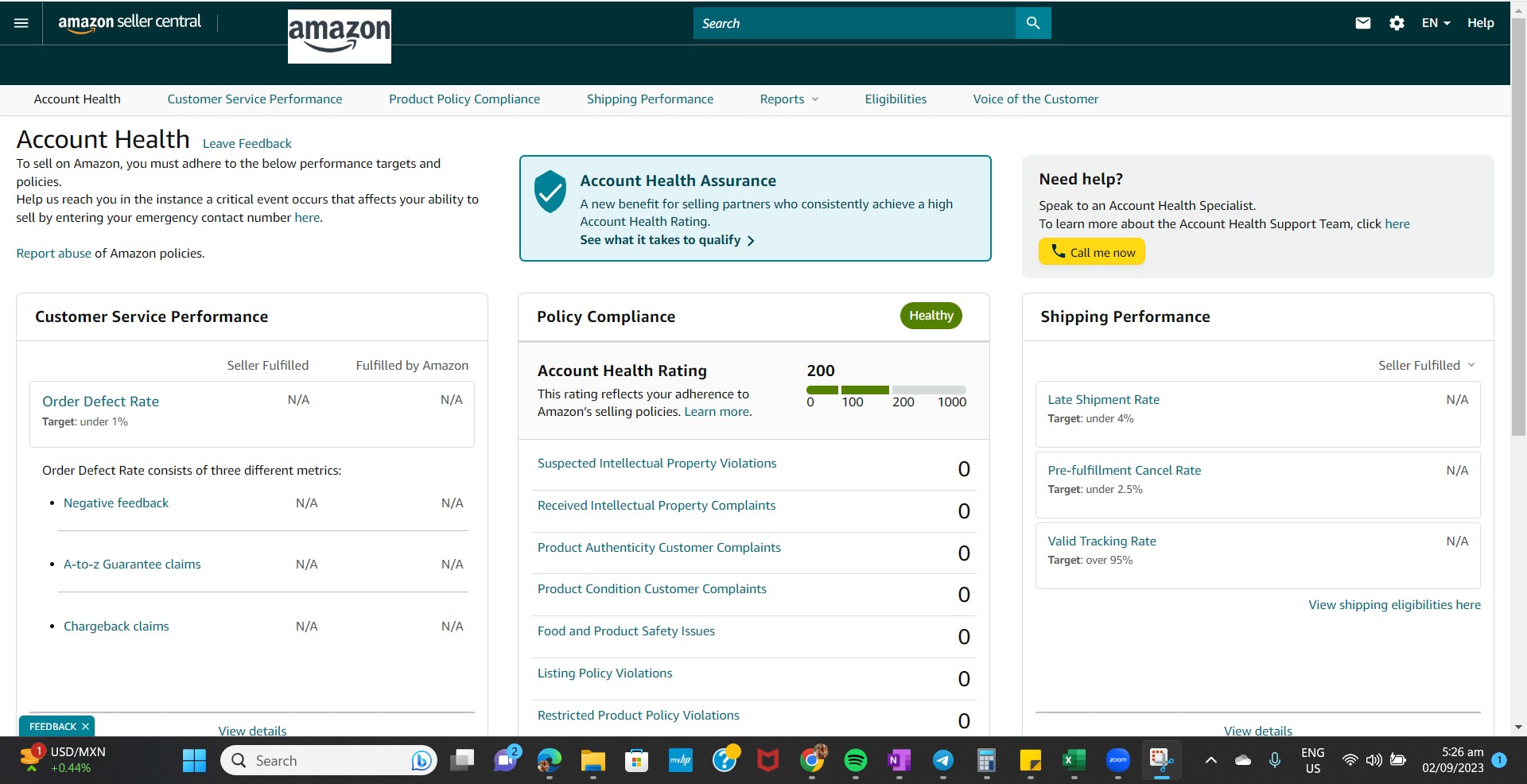Click the microphone tray icon
Viewport: 1527px width, 784px height.
(1275, 761)
